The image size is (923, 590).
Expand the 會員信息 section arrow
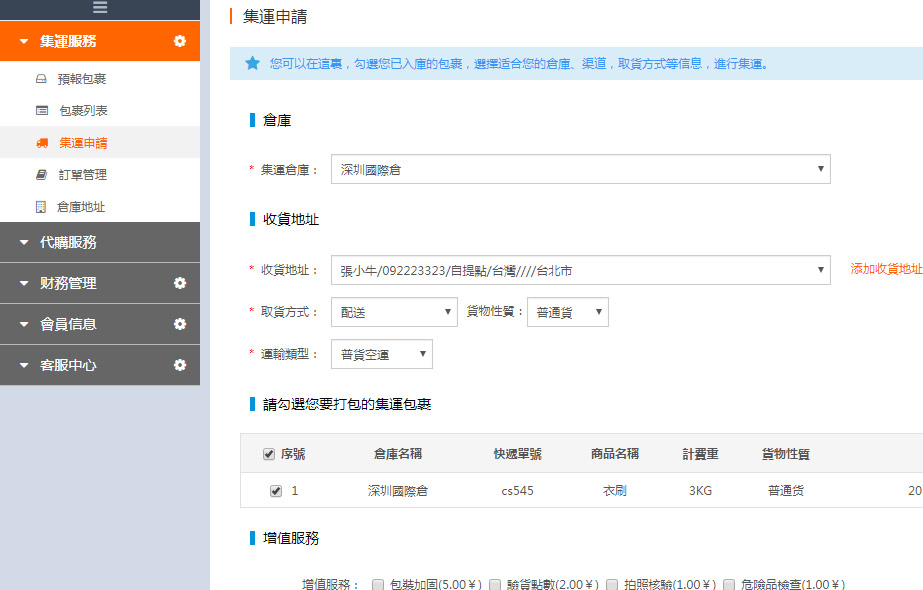click(x=24, y=324)
